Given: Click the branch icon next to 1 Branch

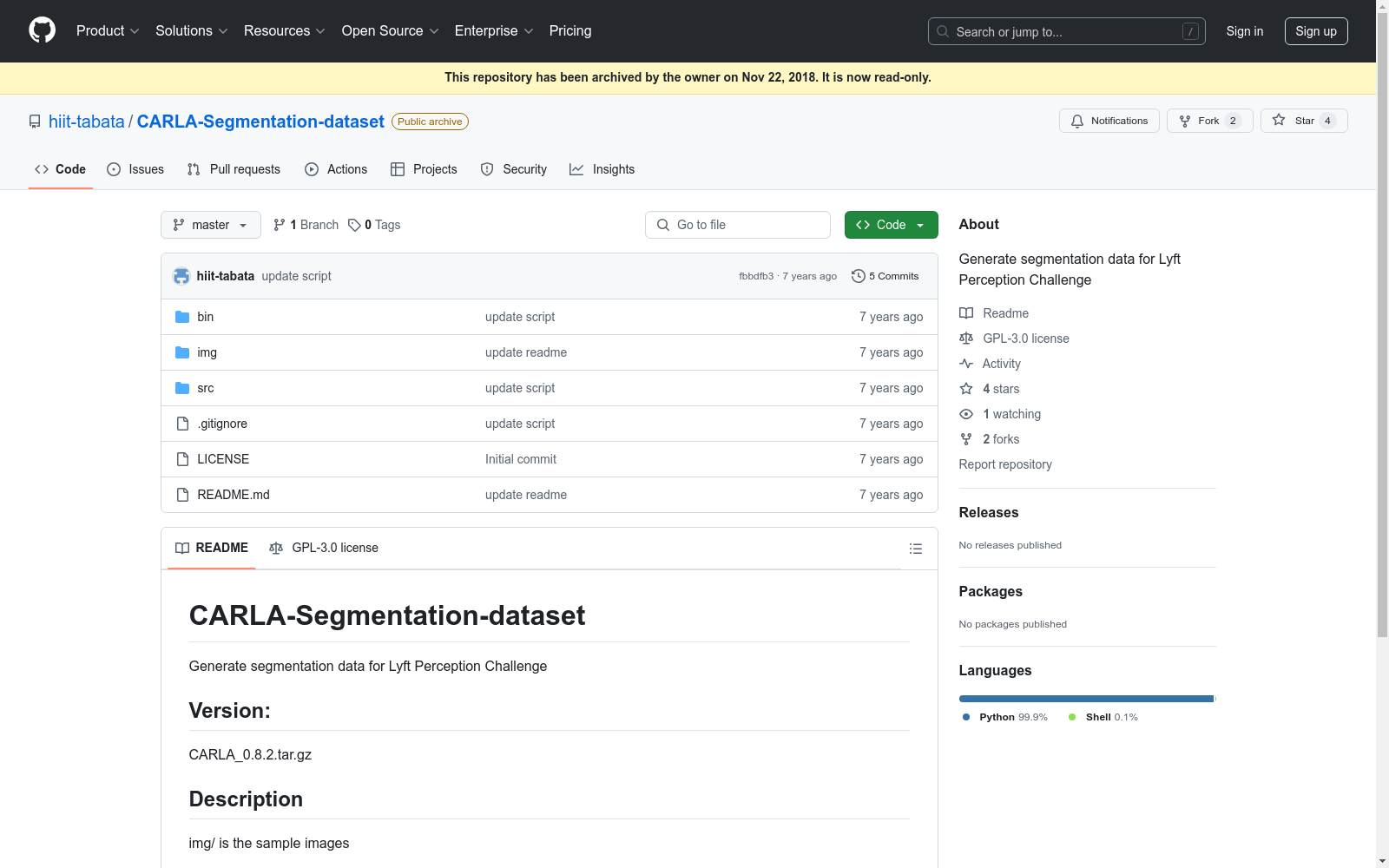Looking at the screenshot, I should (x=280, y=225).
